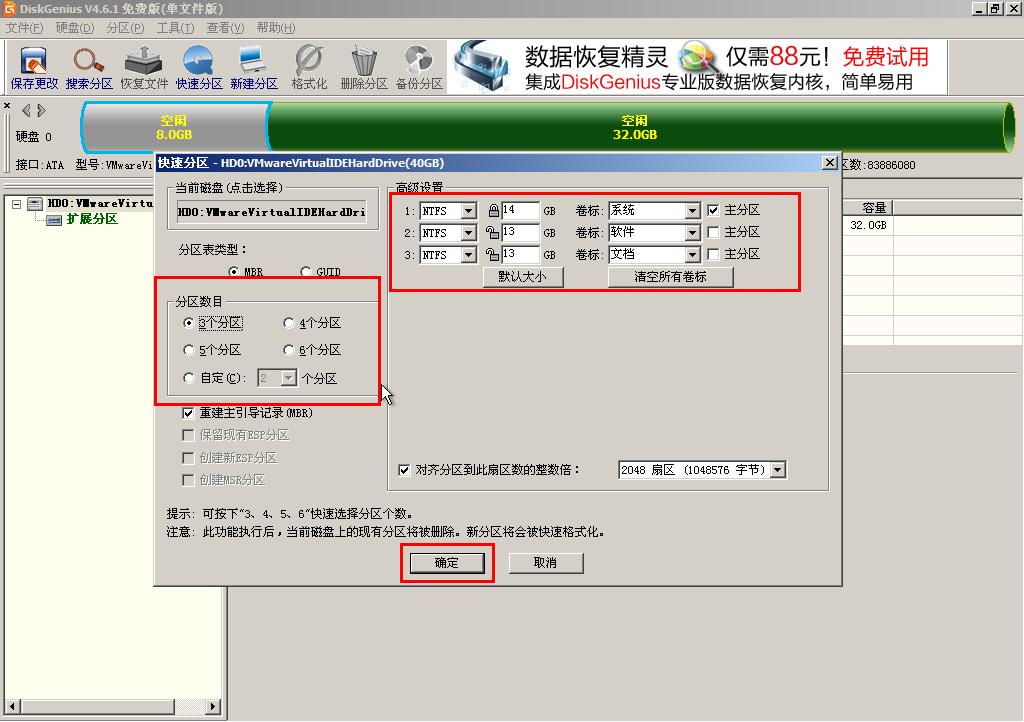Open the 卷标 dropdown showing 文档
The image size is (1024, 722).
coord(693,255)
